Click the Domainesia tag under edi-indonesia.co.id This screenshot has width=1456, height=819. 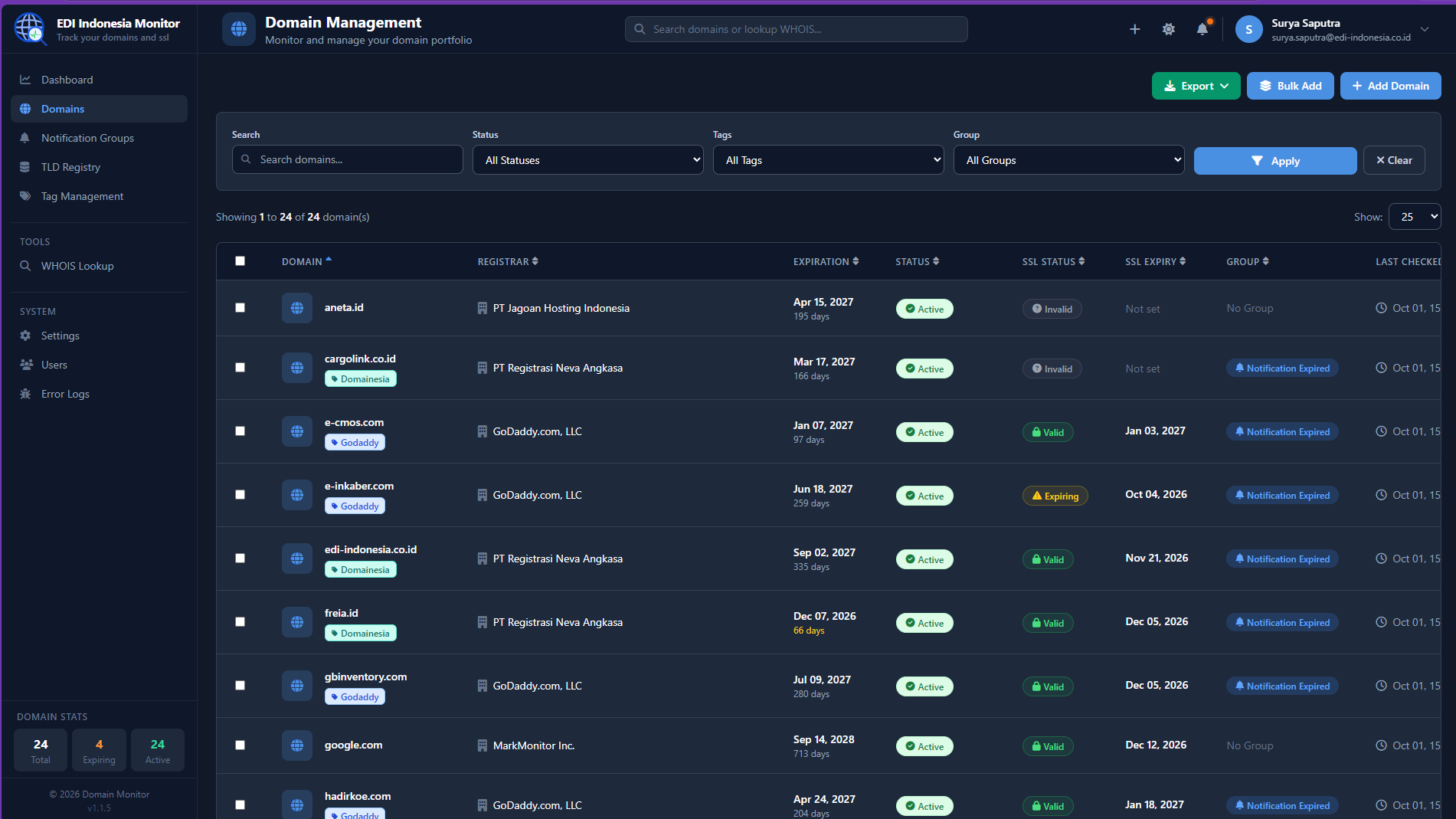coord(360,569)
